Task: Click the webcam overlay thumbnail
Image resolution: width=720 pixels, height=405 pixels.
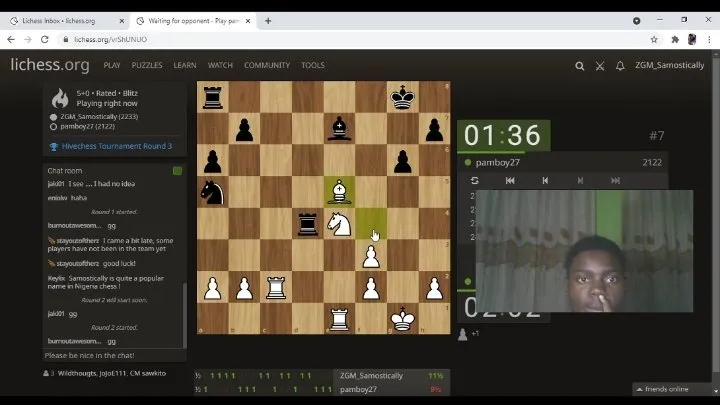Action: coord(584,251)
